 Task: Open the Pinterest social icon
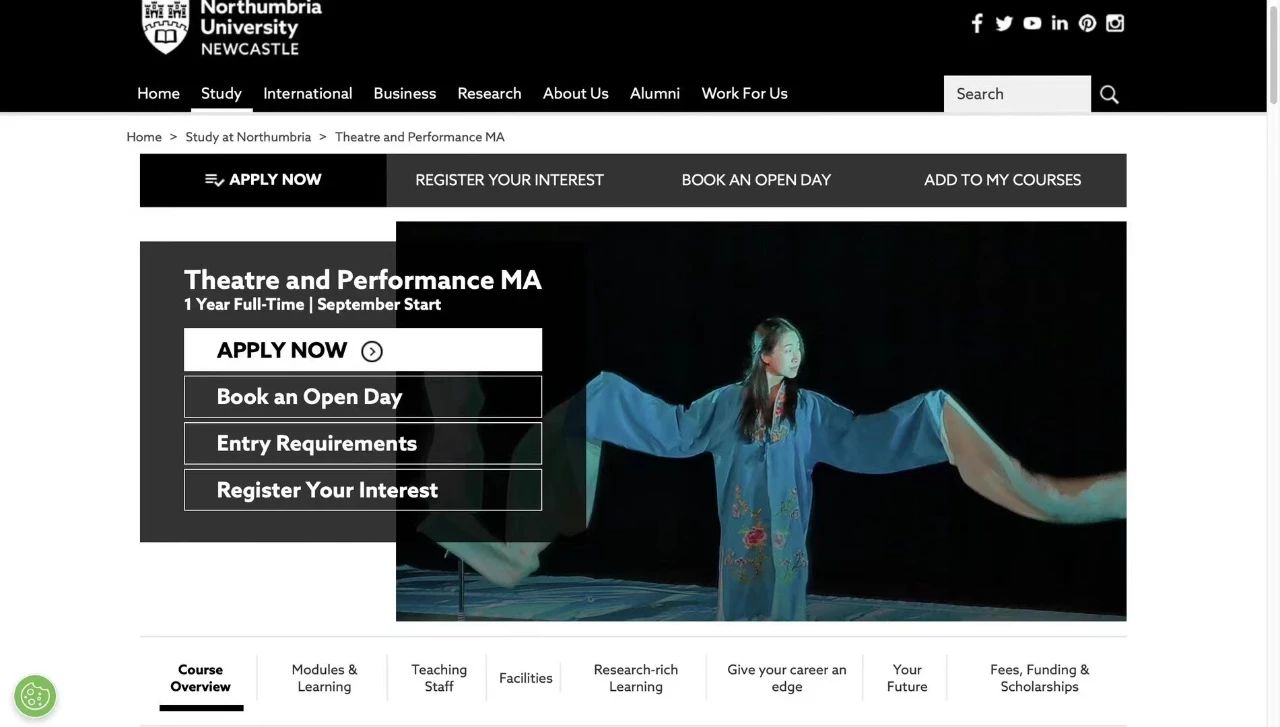point(1087,23)
